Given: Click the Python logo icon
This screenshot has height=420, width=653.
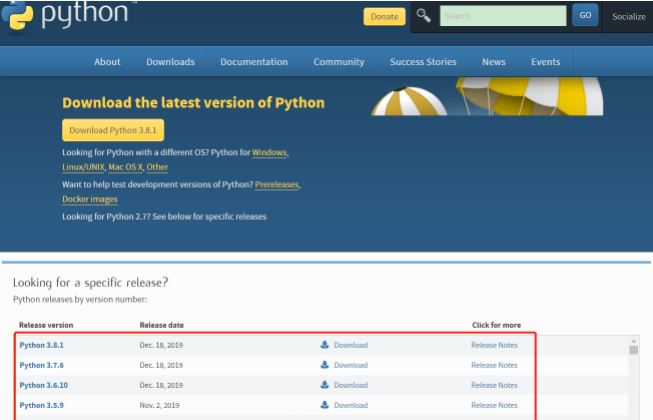Looking at the screenshot, I should pyautogui.click(x=17, y=15).
